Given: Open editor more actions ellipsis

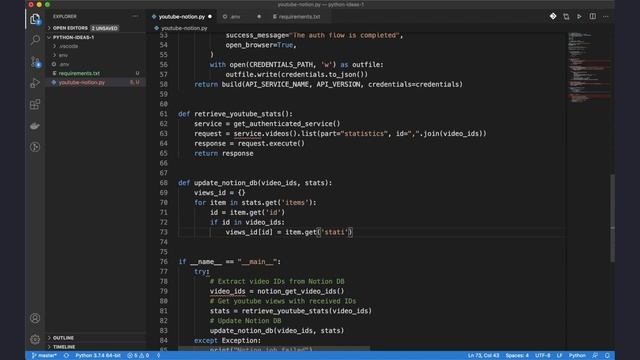Looking at the screenshot, I should click(606, 17).
